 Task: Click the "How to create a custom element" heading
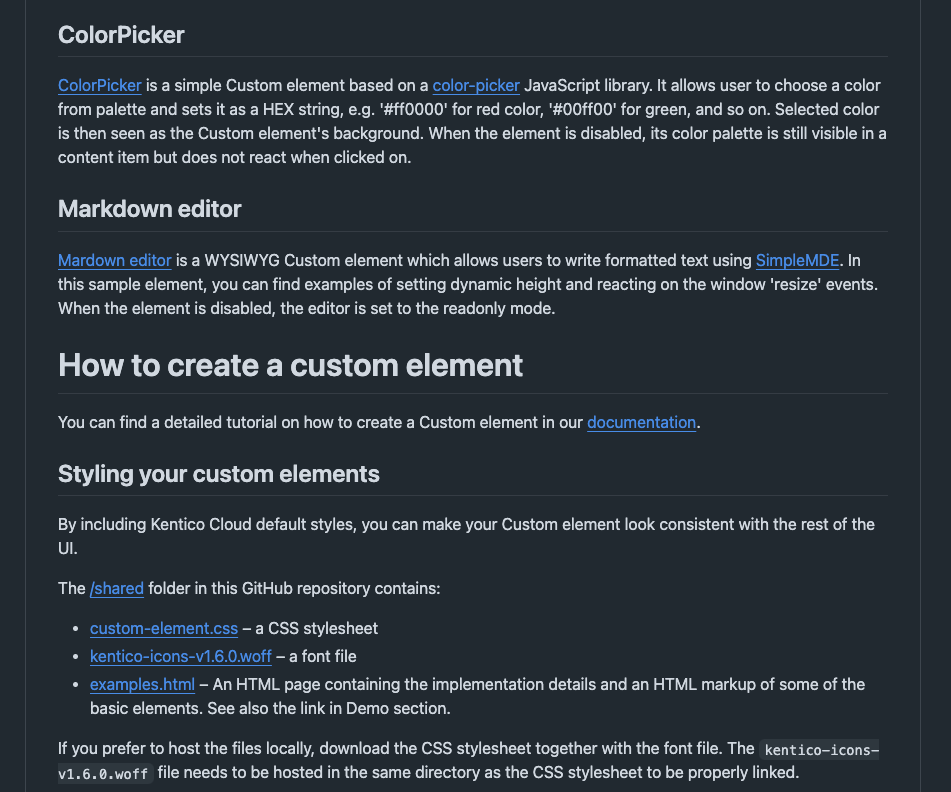(290, 365)
